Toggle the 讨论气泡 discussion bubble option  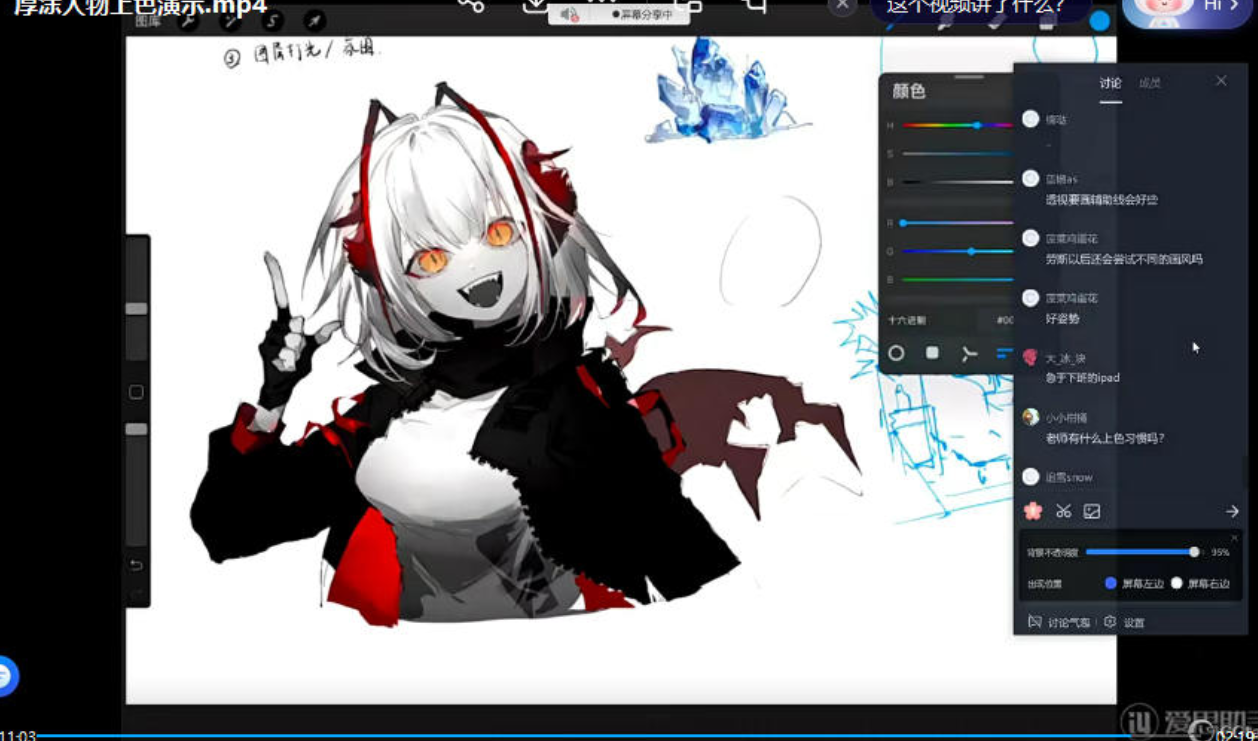point(1059,622)
